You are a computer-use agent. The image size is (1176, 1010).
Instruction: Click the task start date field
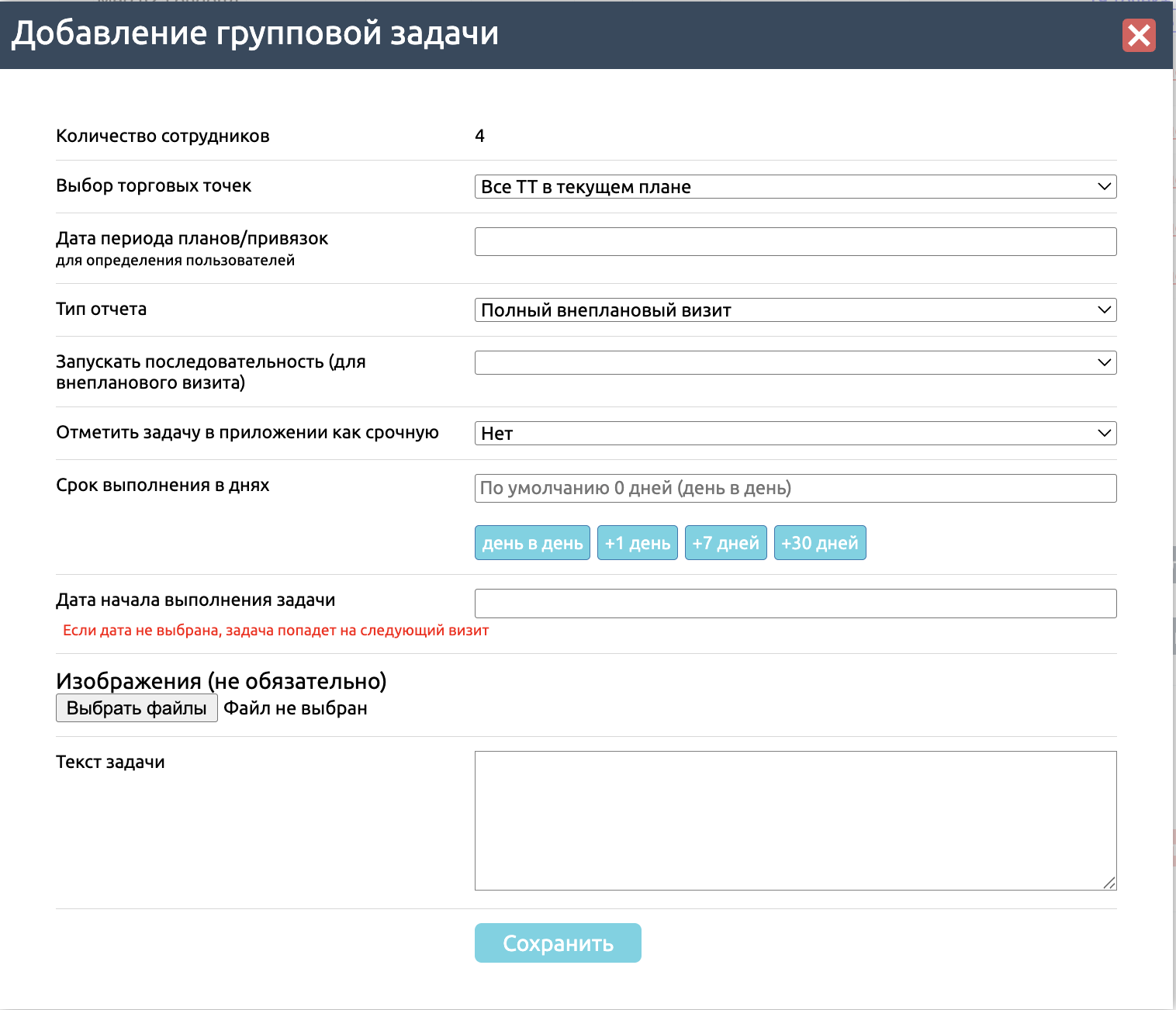[794, 604]
